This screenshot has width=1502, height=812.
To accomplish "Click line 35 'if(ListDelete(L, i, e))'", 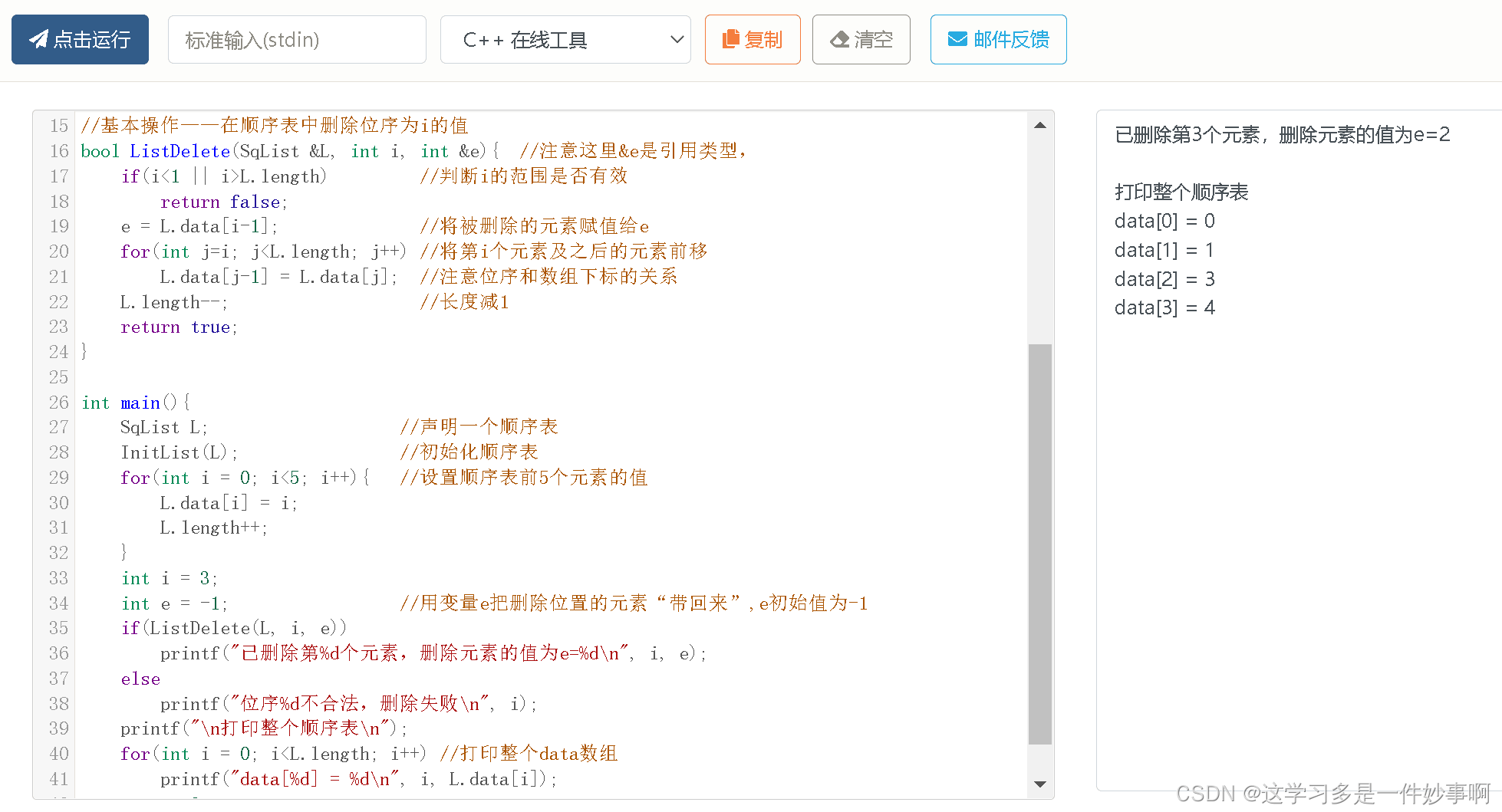I will coord(234,628).
